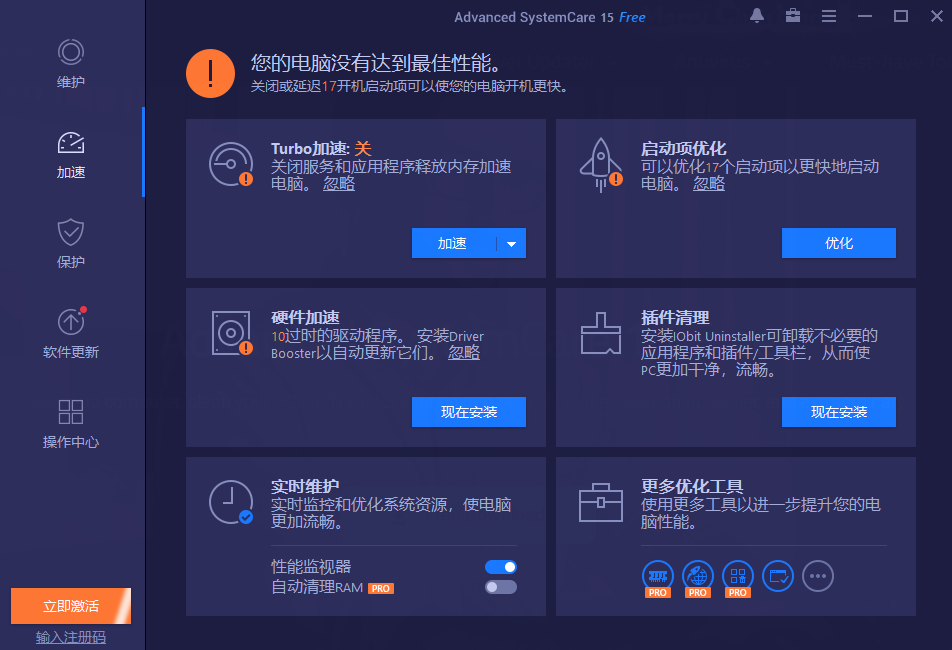Click the Turbo加速 disc icon
This screenshot has height=650, width=952.
click(x=231, y=164)
